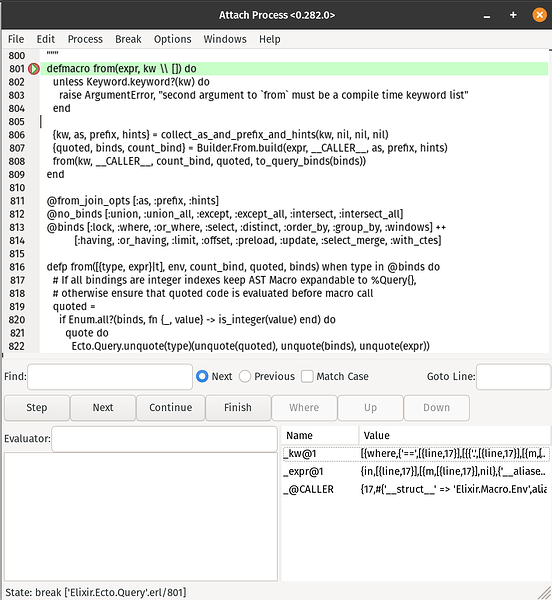Open the Options menu

[x=172, y=39]
